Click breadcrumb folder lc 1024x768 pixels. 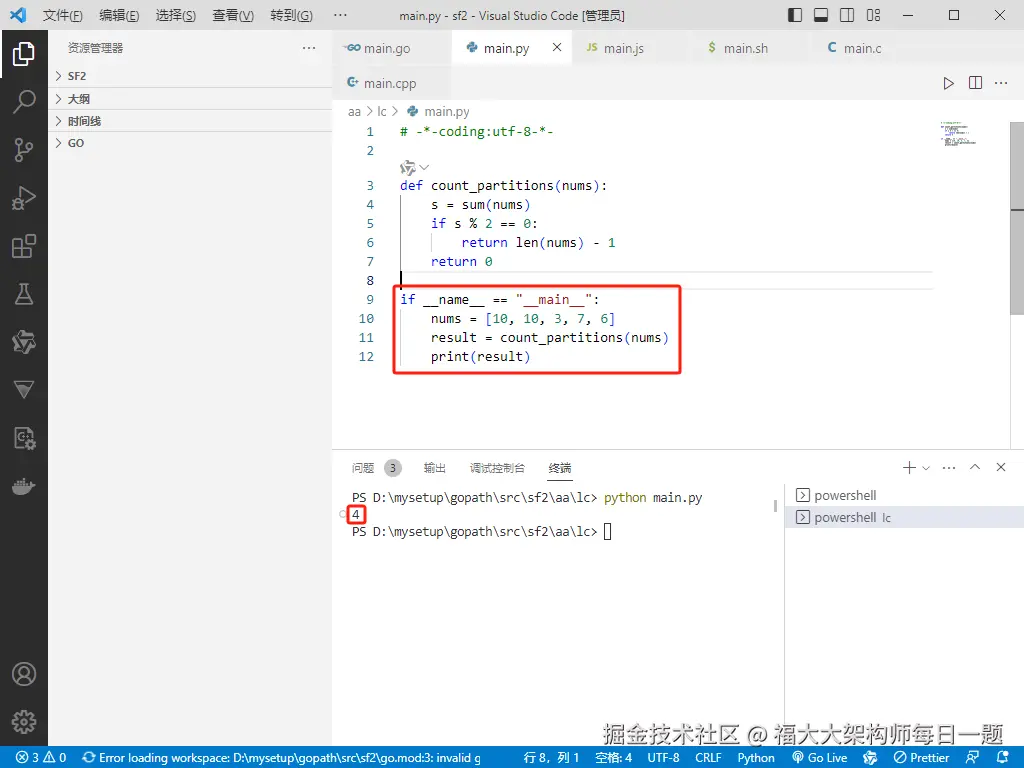[382, 112]
